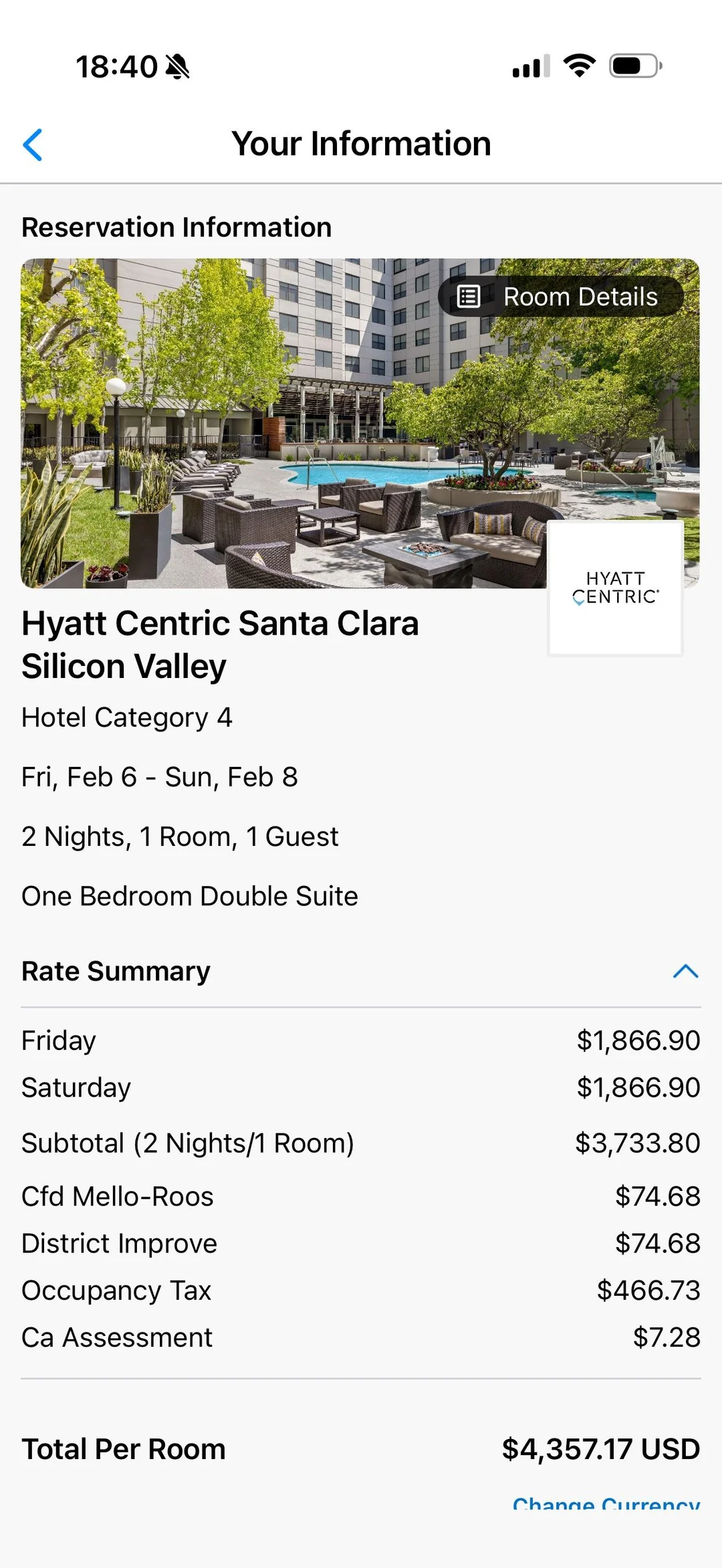The height and width of the screenshot is (1568, 722).
Task: Tap the Hyatt Centric brand logo
Action: point(615,588)
